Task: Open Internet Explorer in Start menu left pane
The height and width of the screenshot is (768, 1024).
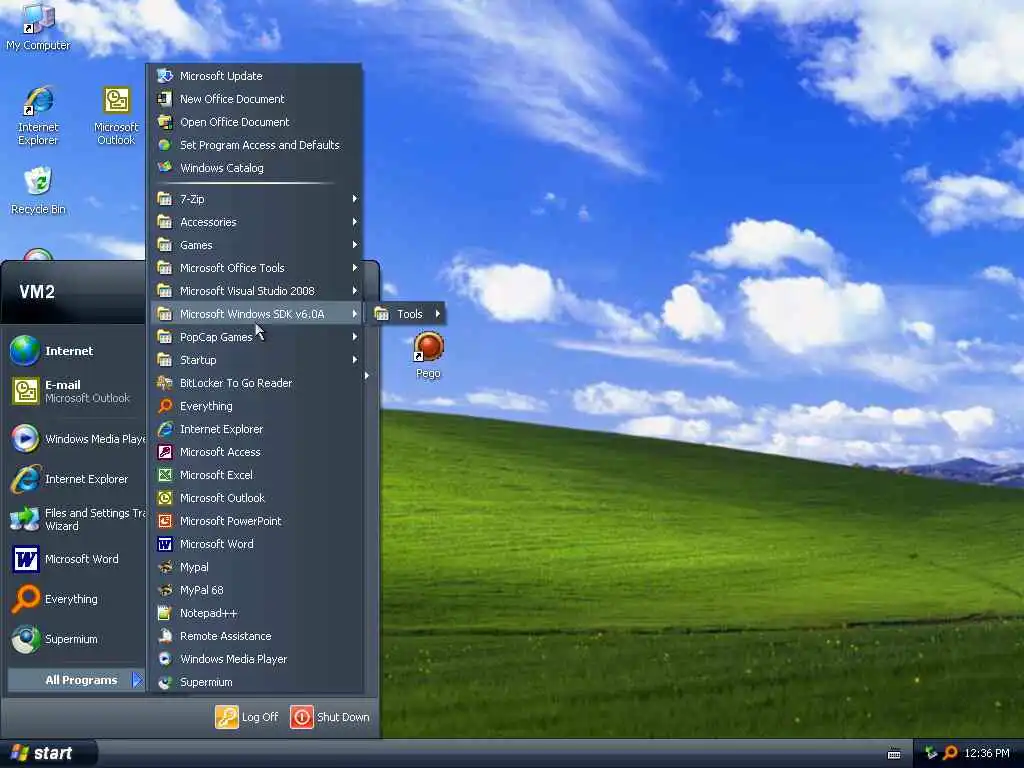Action: (x=75, y=479)
